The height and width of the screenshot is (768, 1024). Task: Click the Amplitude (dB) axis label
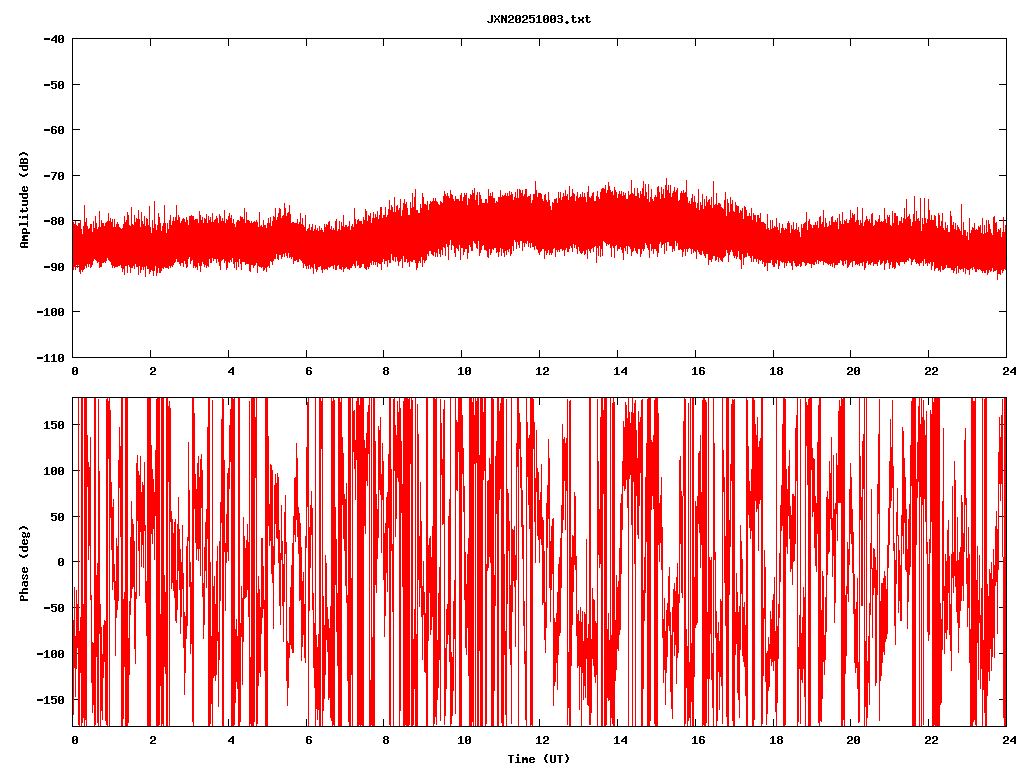24,199
